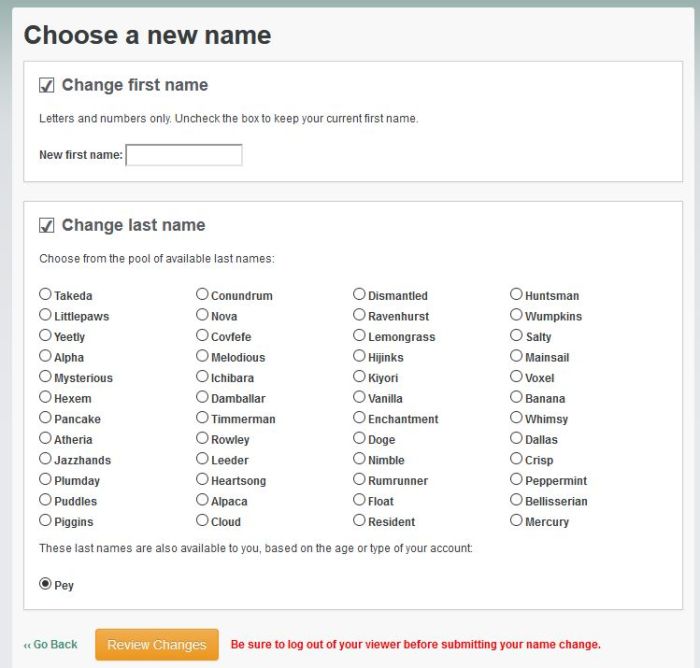The width and height of the screenshot is (700, 668).
Task: Choose Peppermint as last name
Action: [516, 480]
